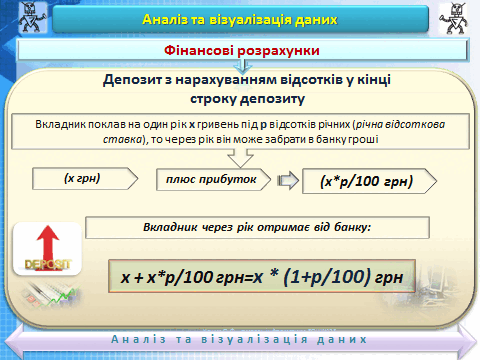Viewport: 480px width, 360px height.
Task: Click the плюс прибуток arrow shape
Action: click(213, 179)
